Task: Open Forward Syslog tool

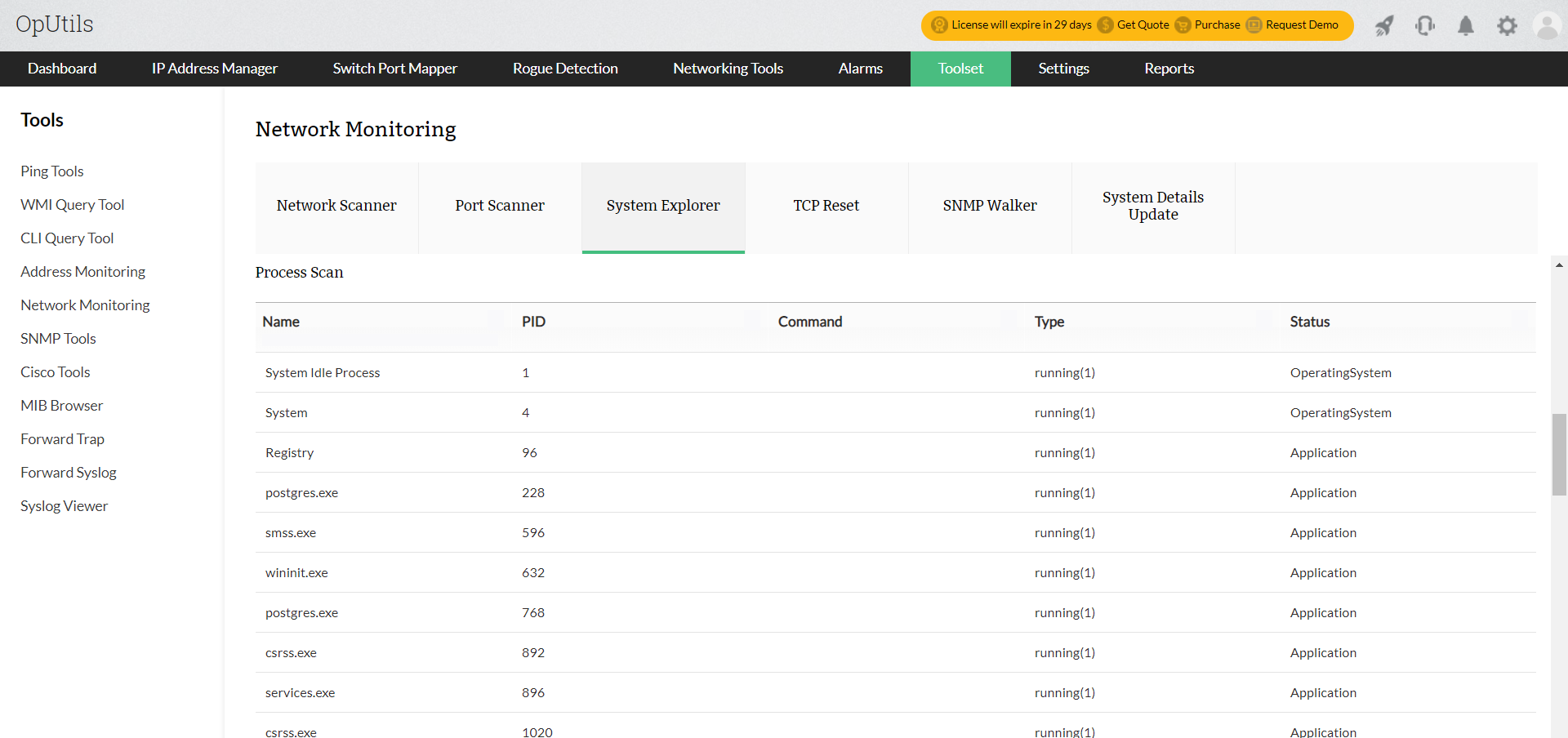Action: click(x=69, y=473)
